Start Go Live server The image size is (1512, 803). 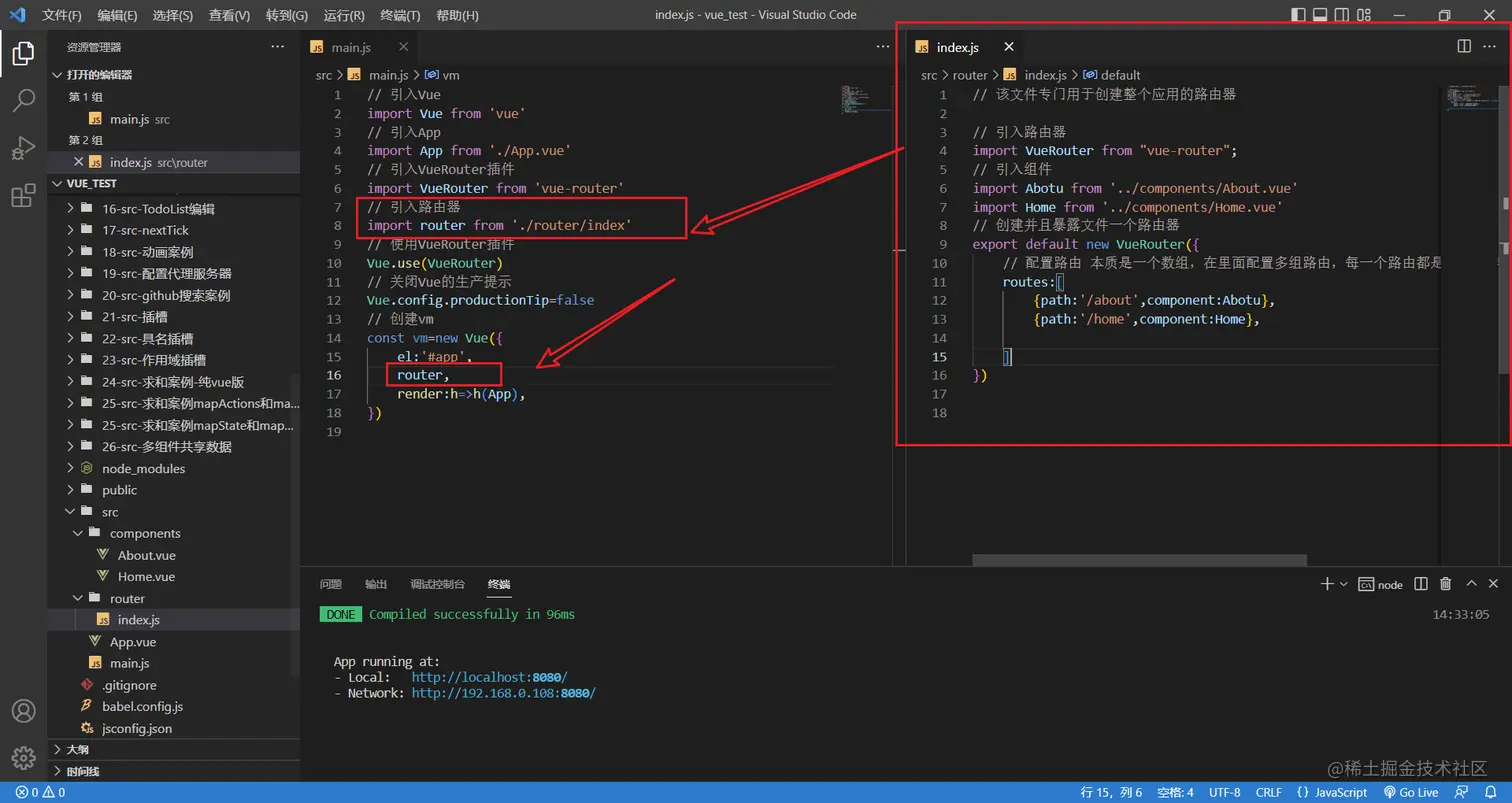[1410, 792]
